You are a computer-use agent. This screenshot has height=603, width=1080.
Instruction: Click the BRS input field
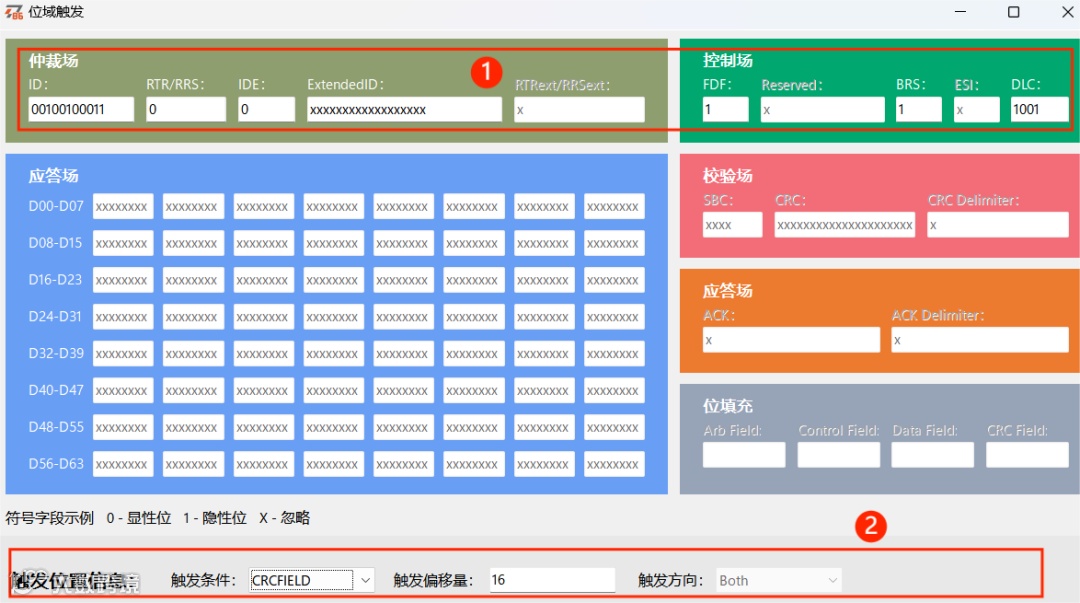tap(918, 110)
